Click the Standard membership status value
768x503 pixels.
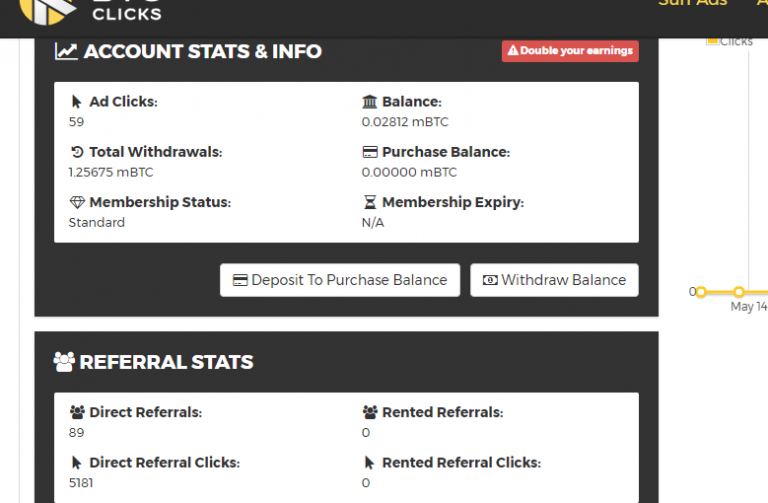pyautogui.click(x=97, y=222)
